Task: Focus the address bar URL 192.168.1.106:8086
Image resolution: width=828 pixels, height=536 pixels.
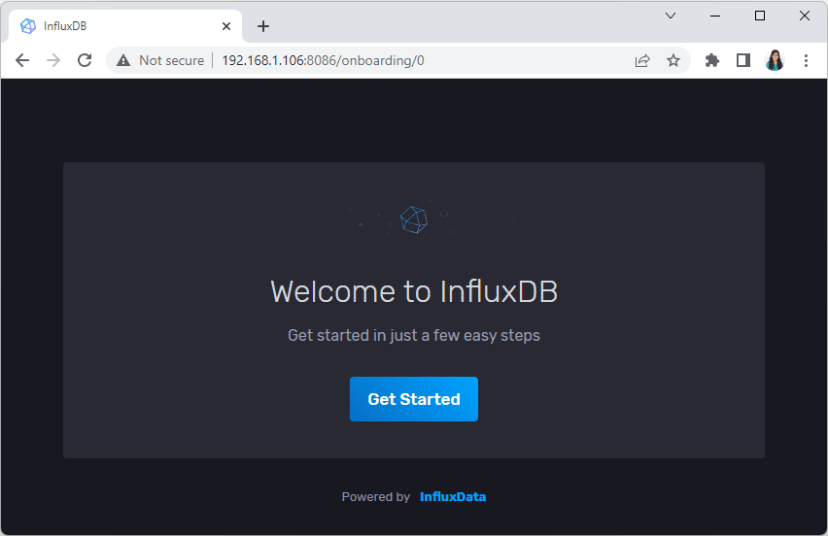Action: [x=323, y=60]
